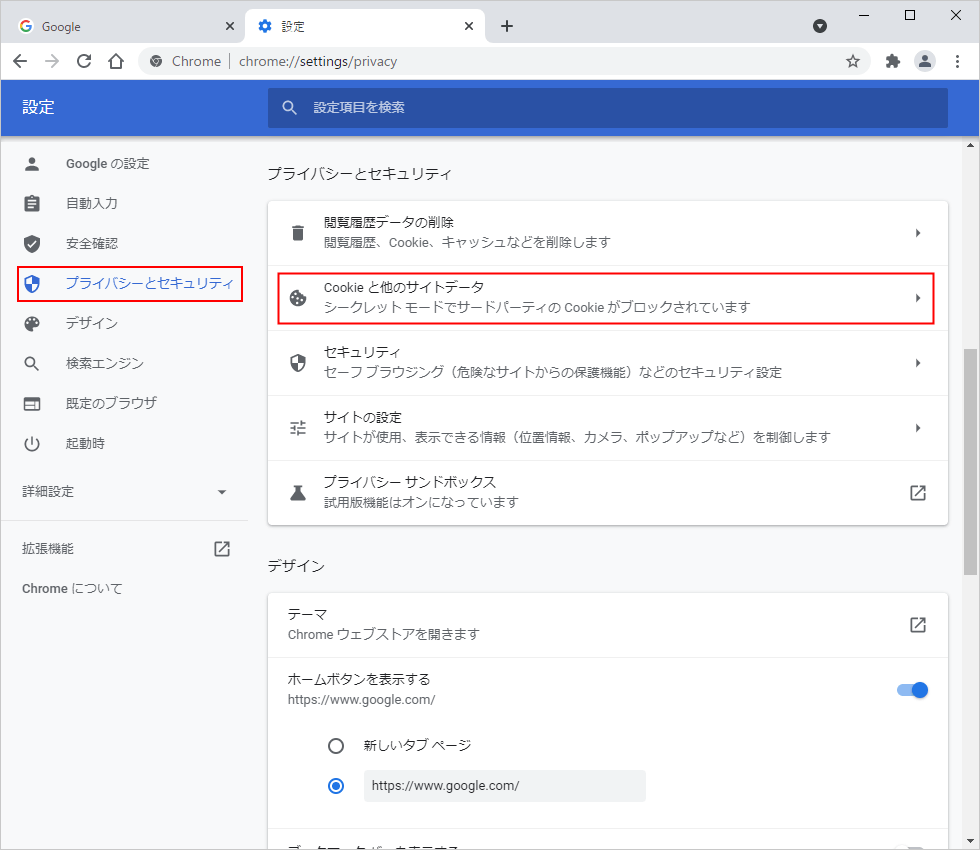The height and width of the screenshot is (850, 980).
Task: Click the Google の設定 person icon
Action: click(32, 164)
